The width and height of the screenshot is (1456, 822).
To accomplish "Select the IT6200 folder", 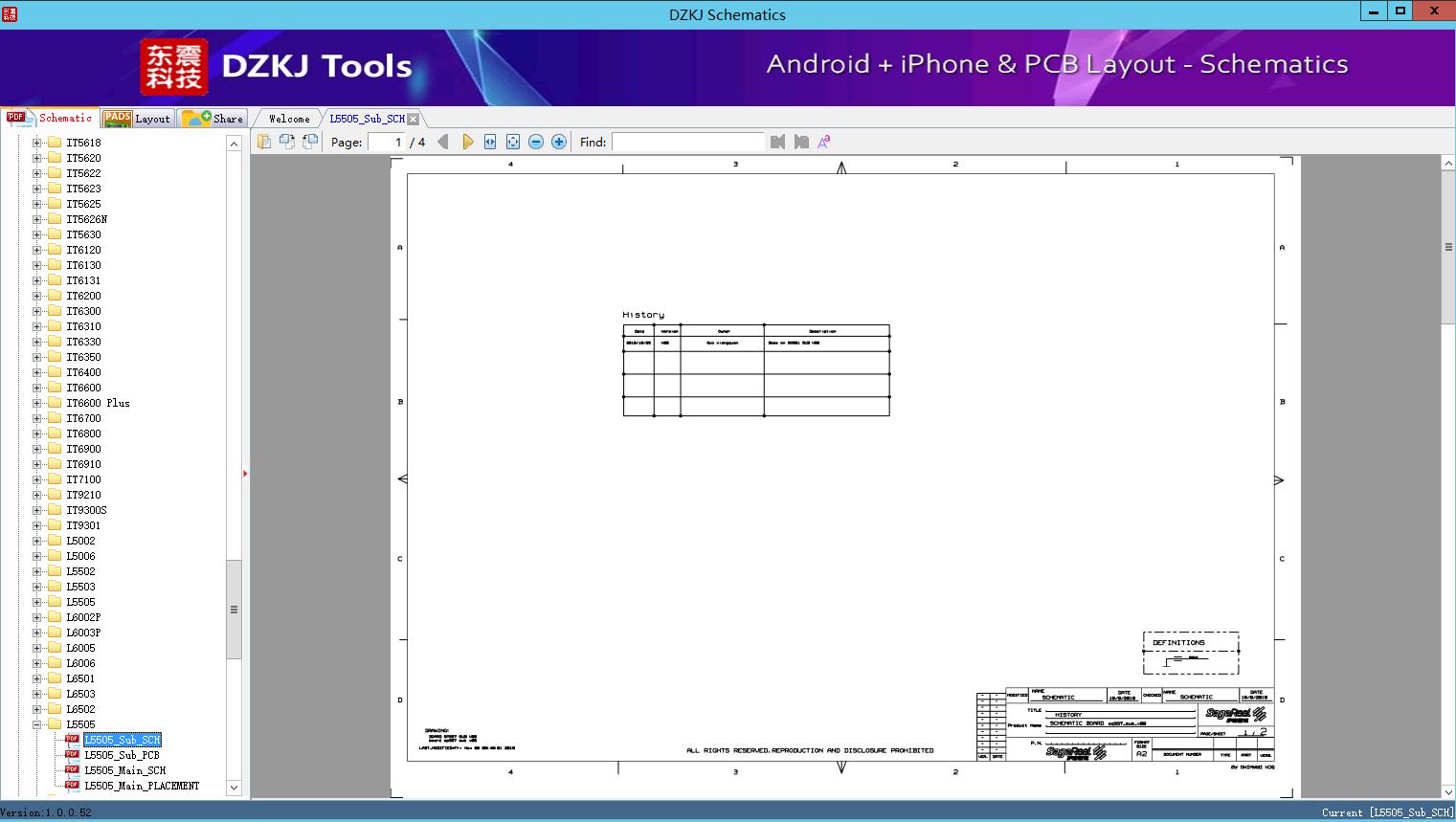I will pos(83,296).
